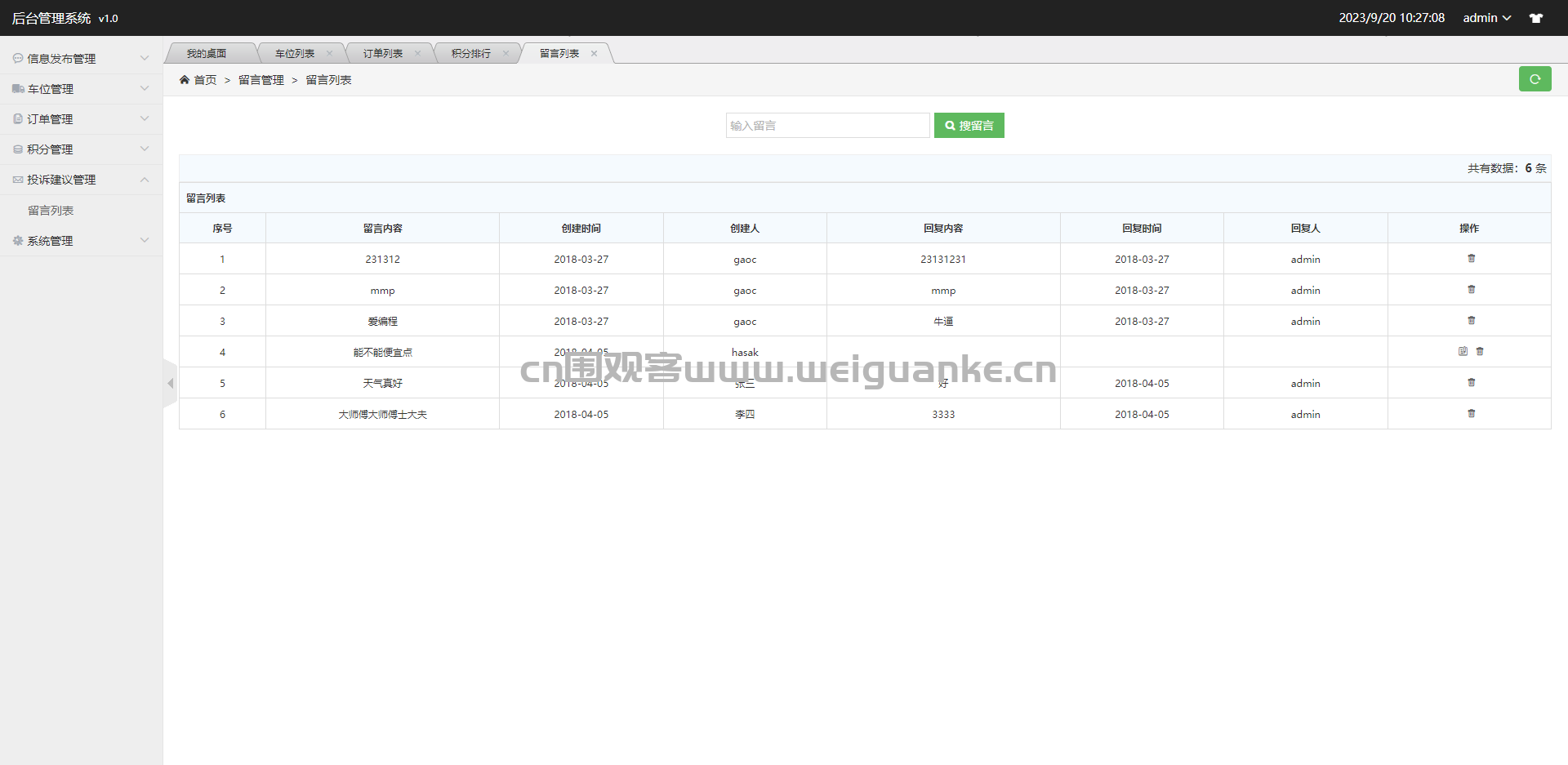1568x765 pixels.
Task: Open 留言列表 in the sidebar
Action: (51, 211)
